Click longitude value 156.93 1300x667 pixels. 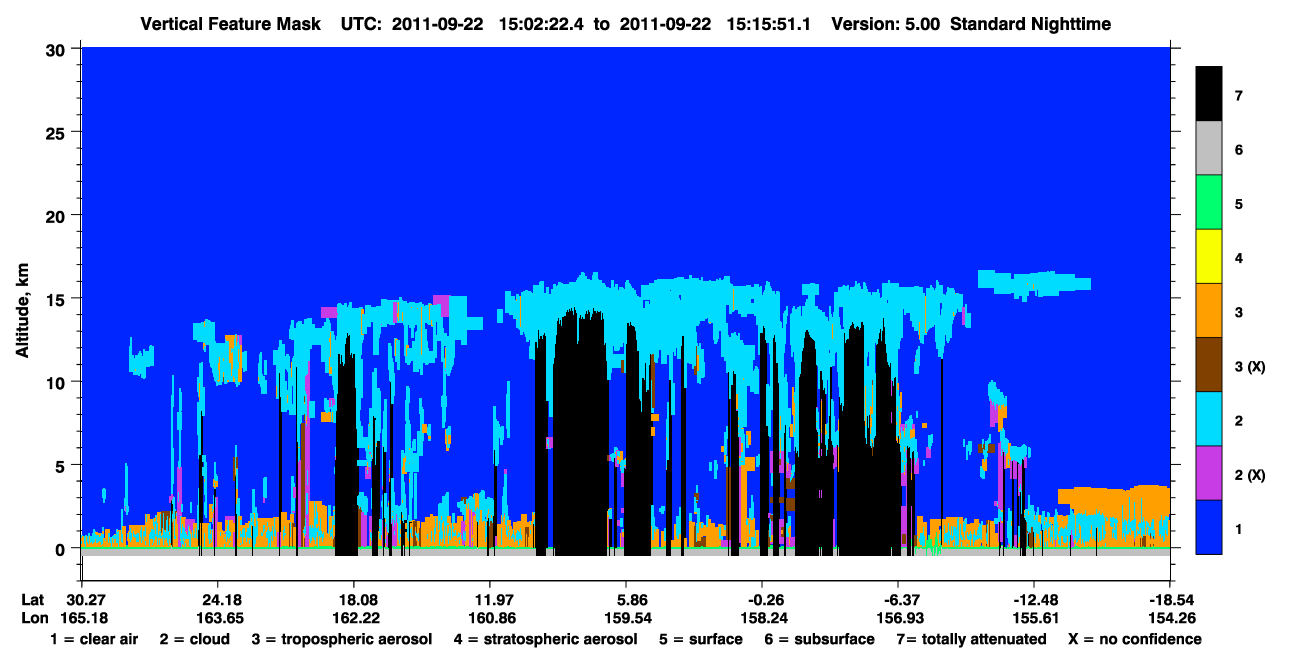898,617
